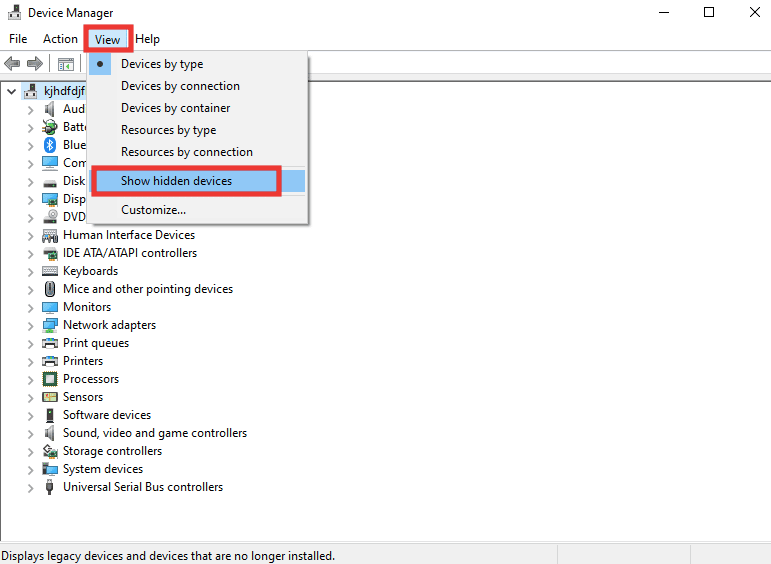Click the Computer category monitor icon
The width and height of the screenshot is (771, 564).
50,163
